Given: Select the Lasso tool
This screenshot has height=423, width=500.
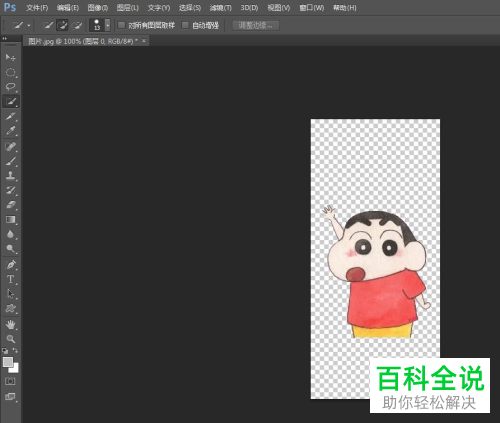Looking at the screenshot, I should click(10, 87).
